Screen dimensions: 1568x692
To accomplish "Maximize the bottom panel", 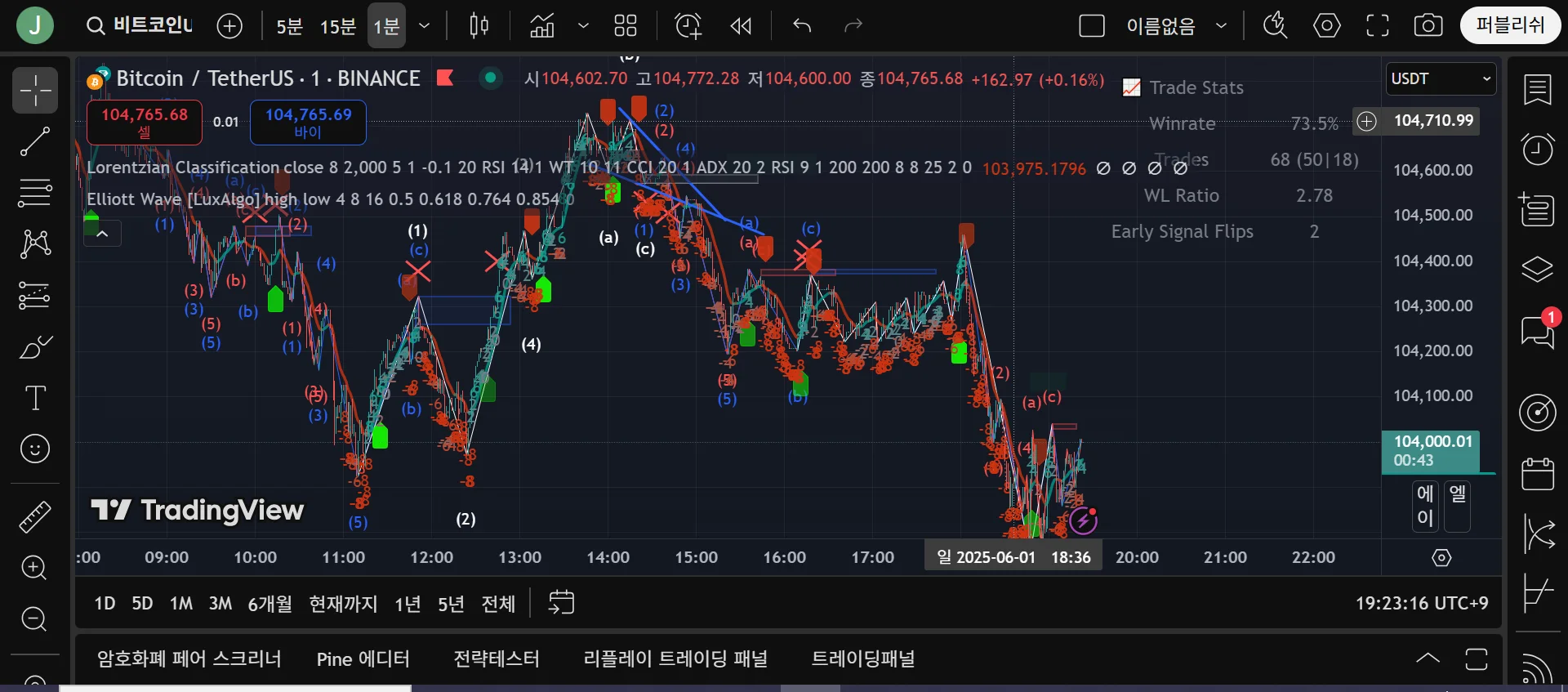I will click(1477, 659).
